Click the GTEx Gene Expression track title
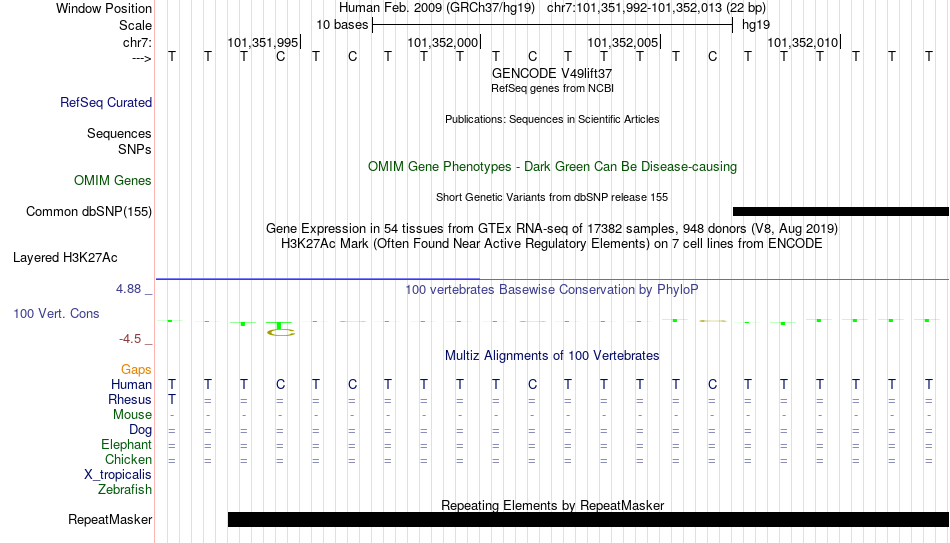The width and height of the screenshot is (950, 543). (552, 228)
